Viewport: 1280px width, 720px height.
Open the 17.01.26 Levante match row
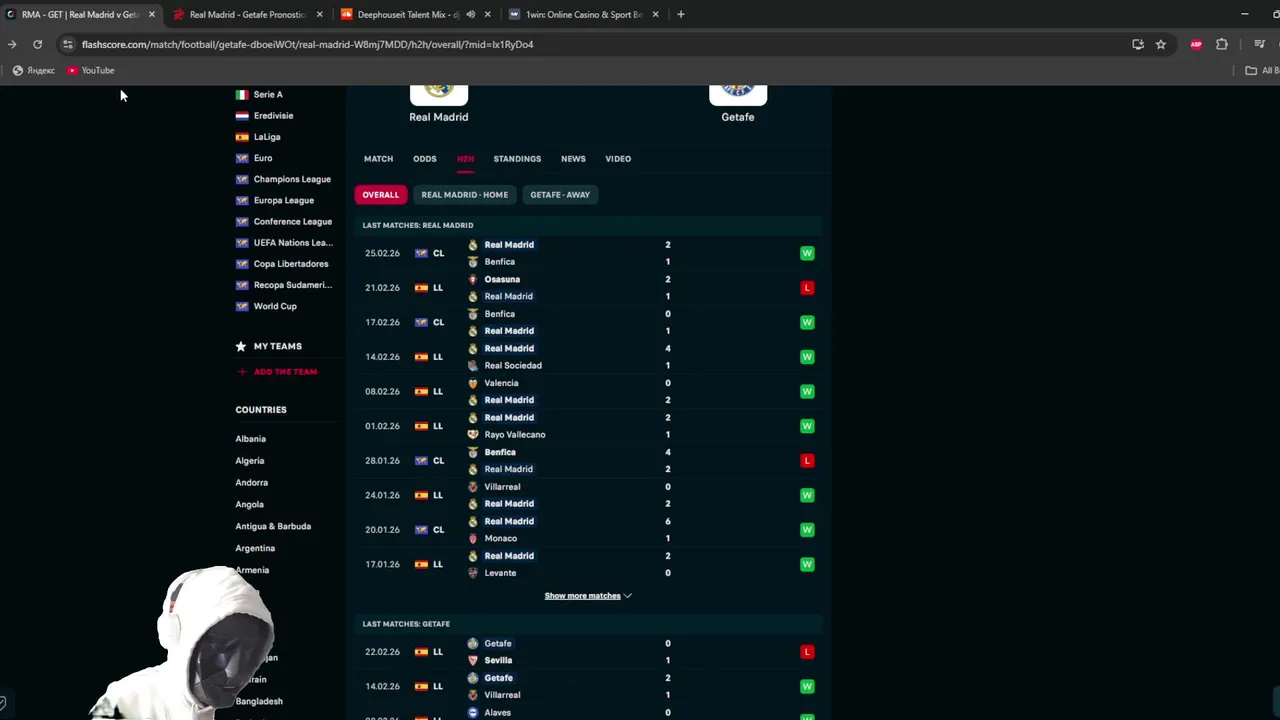coord(590,564)
